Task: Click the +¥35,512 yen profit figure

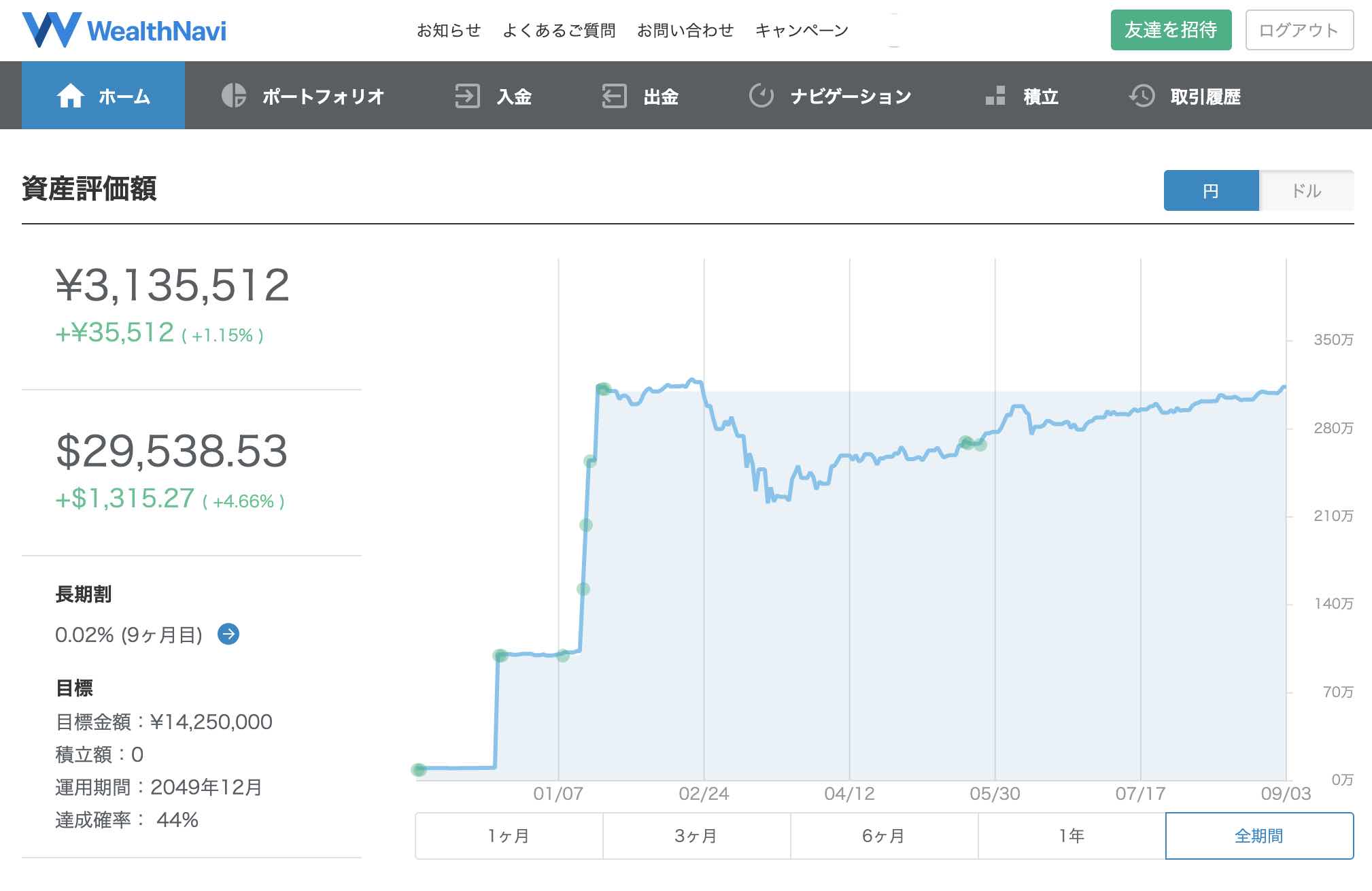Action: coord(115,333)
